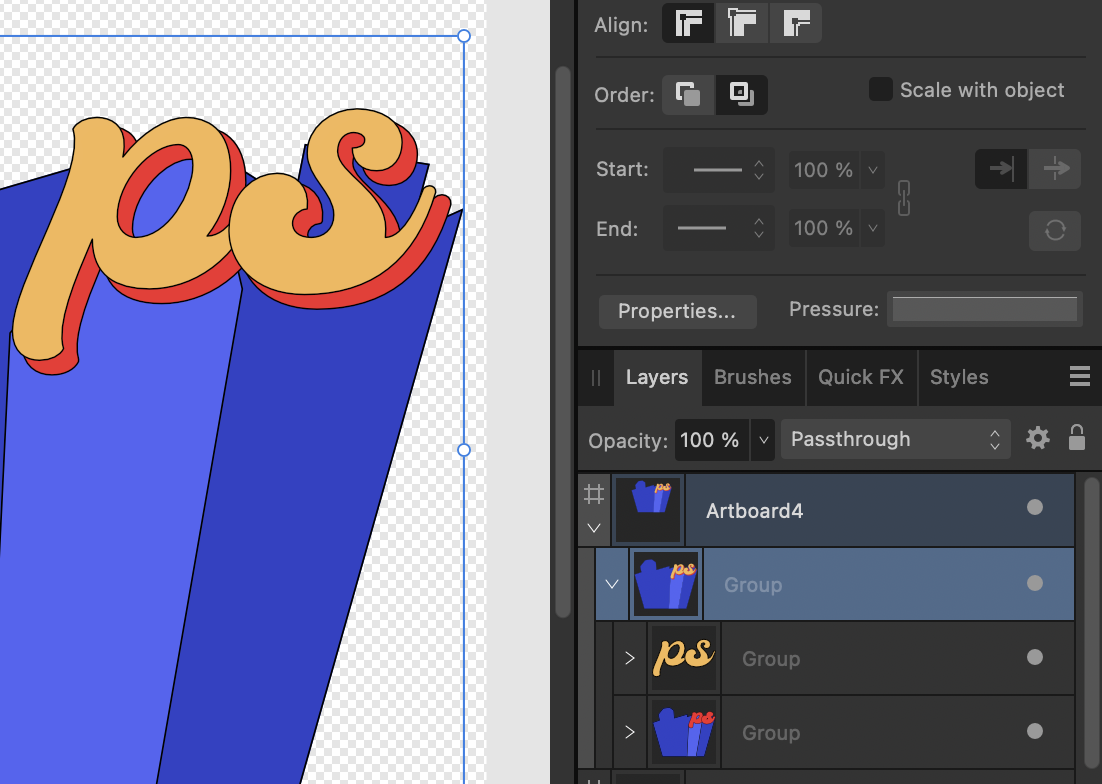Enable Scale with object checkbox

click(880, 90)
